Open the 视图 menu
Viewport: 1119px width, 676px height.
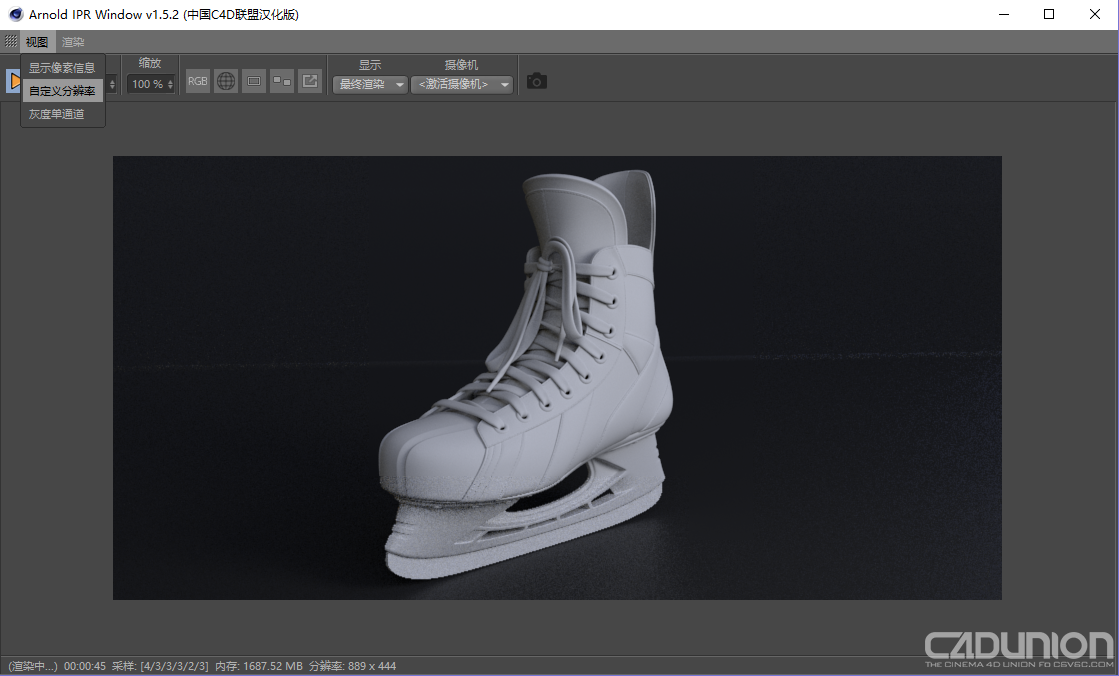point(37,41)
